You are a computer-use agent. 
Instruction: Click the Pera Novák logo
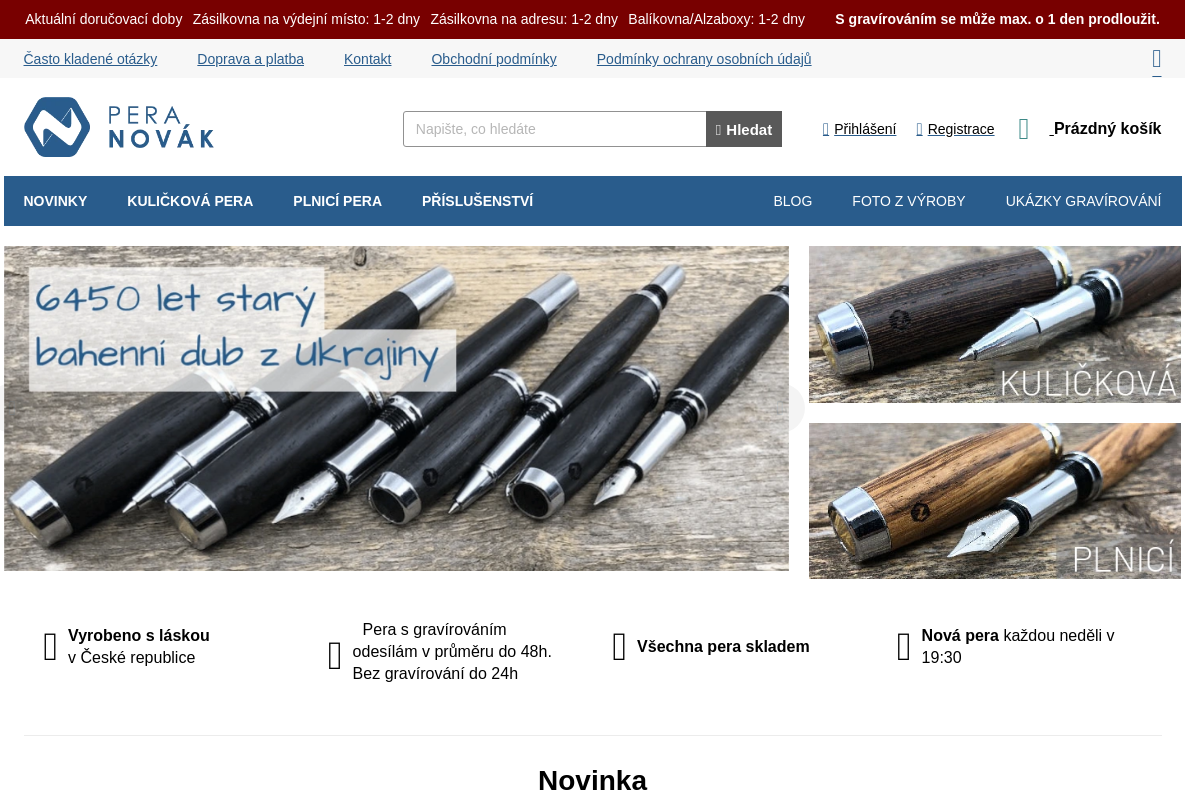click(119, 127)
